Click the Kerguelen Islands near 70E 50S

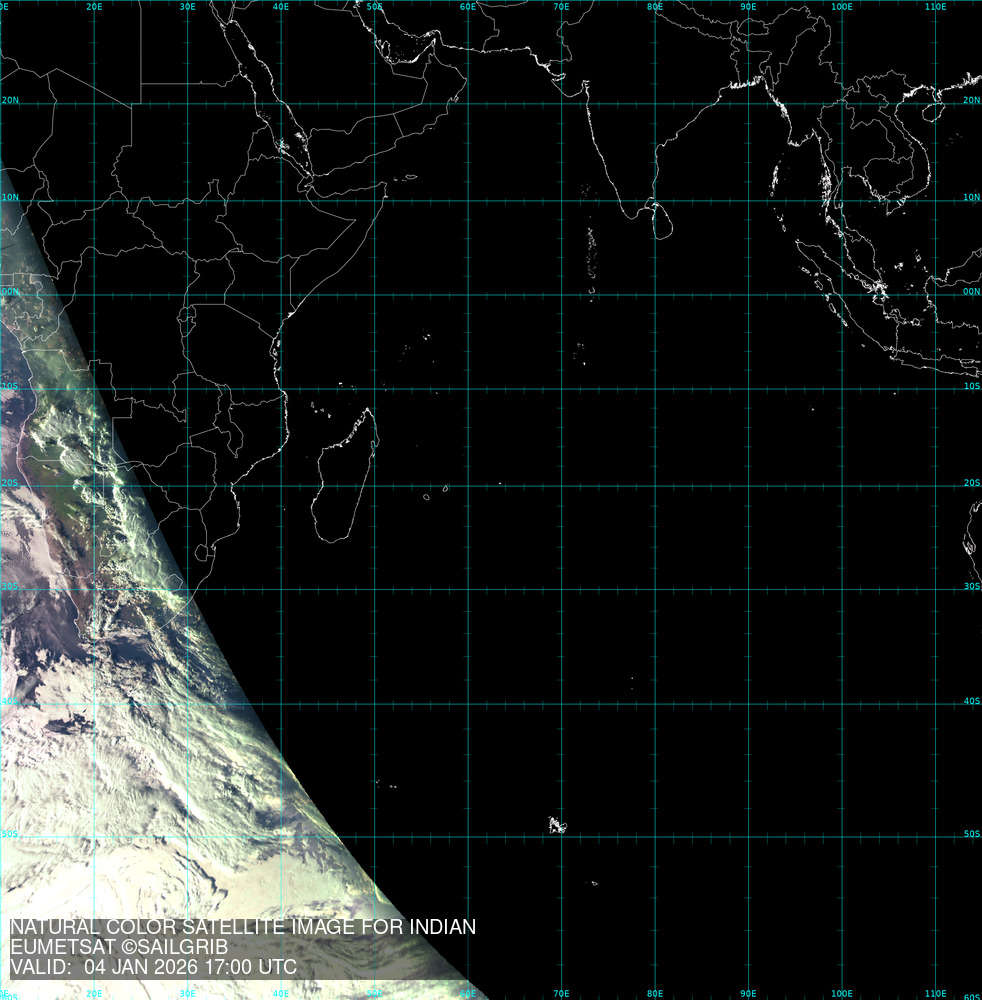click(556, 825)
